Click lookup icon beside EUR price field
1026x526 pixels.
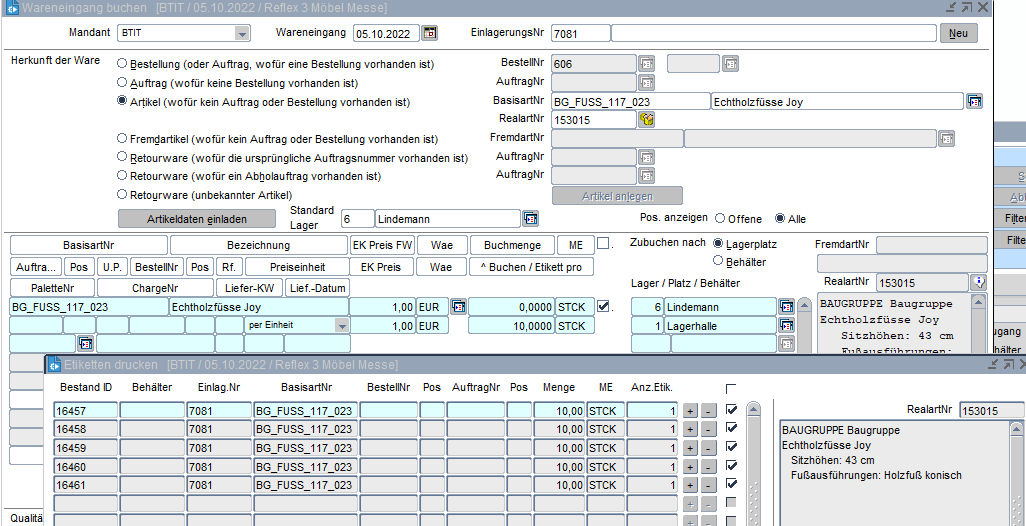pos(458,307)
